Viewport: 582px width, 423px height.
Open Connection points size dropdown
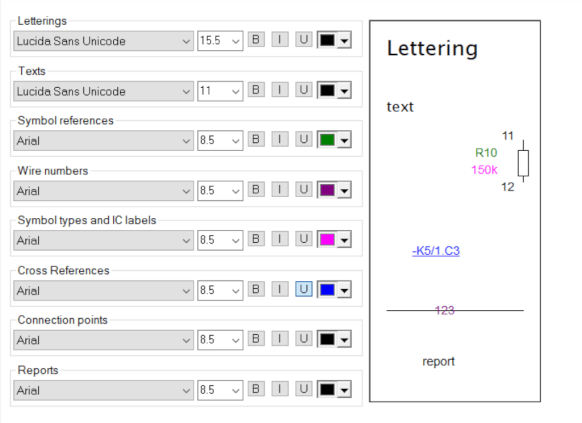[220, 340]
